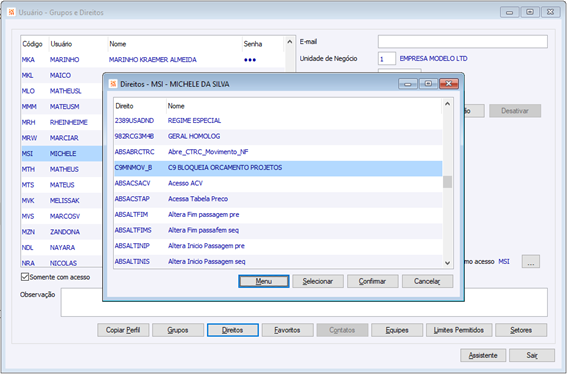
Task: Select user MMM MATEUSM row
Action: pyautogui.click(x=62, y=107)
